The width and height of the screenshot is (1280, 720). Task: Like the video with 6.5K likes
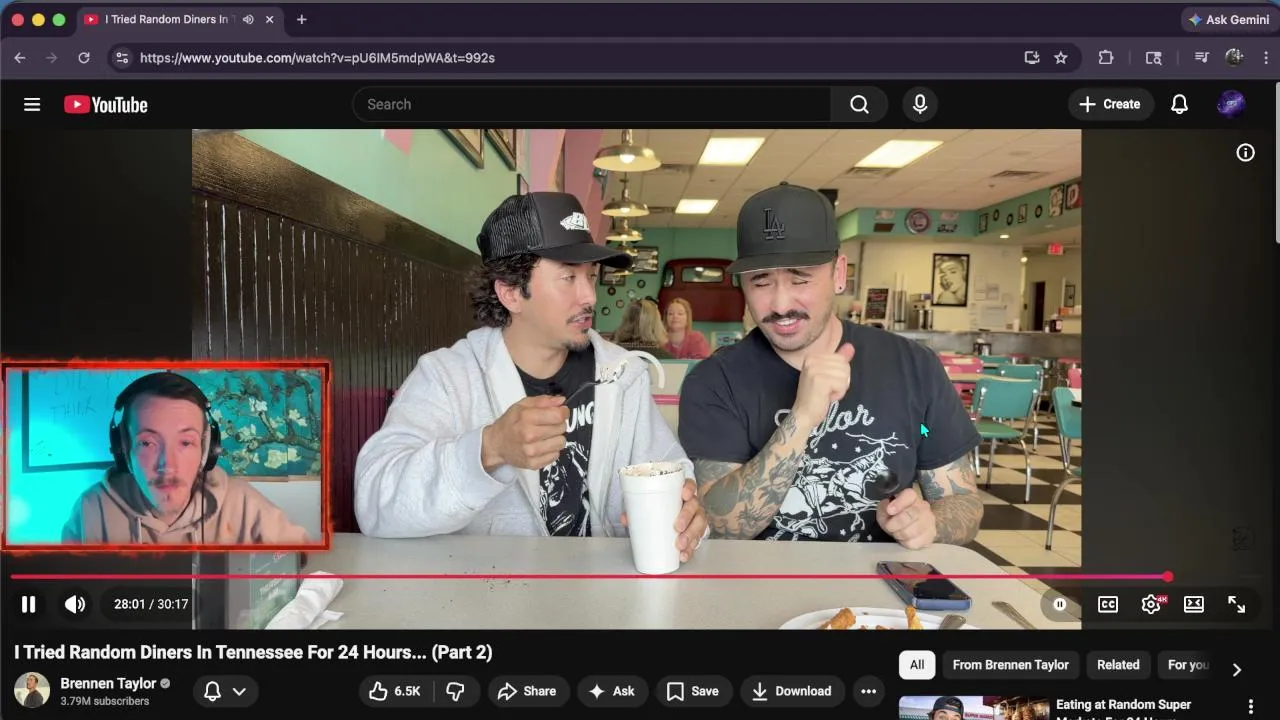click(x=394, y=691)
